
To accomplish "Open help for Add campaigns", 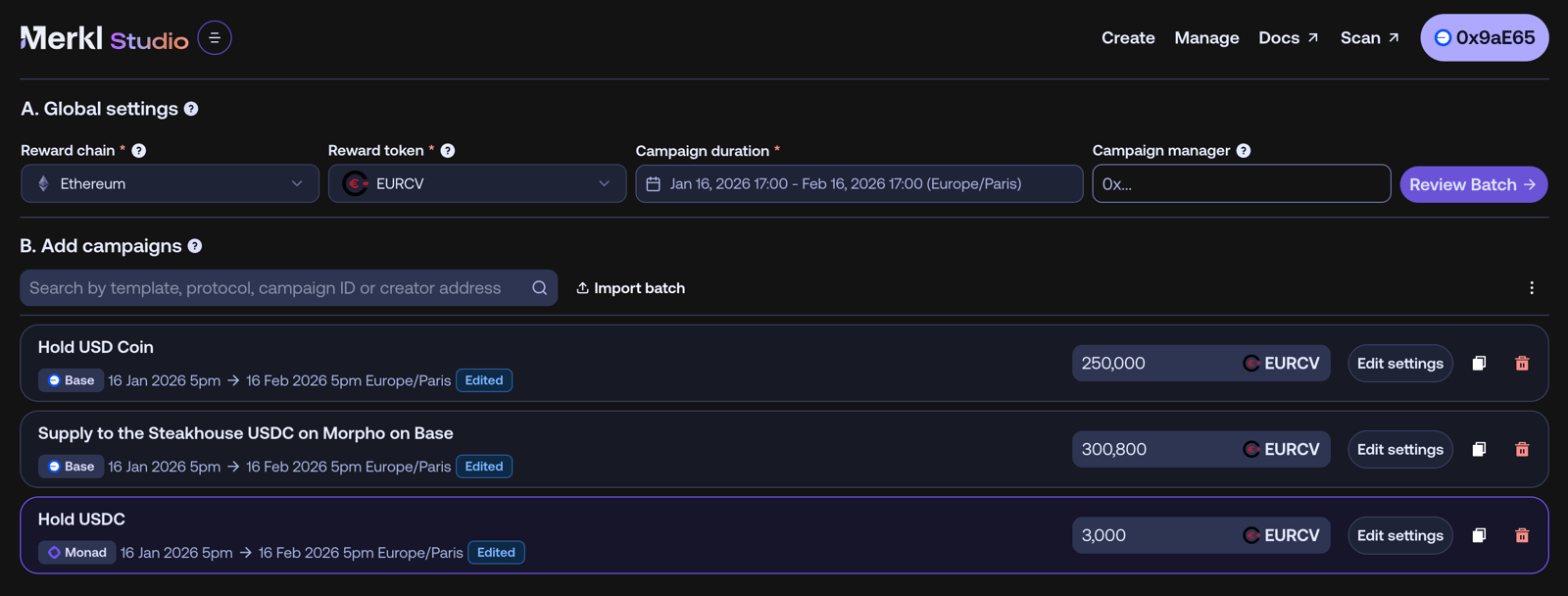I will [195, 246].
